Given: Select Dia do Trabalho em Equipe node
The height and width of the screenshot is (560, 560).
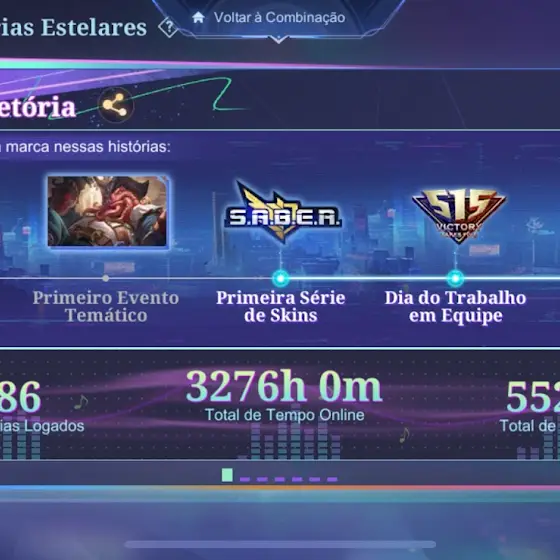Looking at the screenshot, I should [x=455, y=279].
